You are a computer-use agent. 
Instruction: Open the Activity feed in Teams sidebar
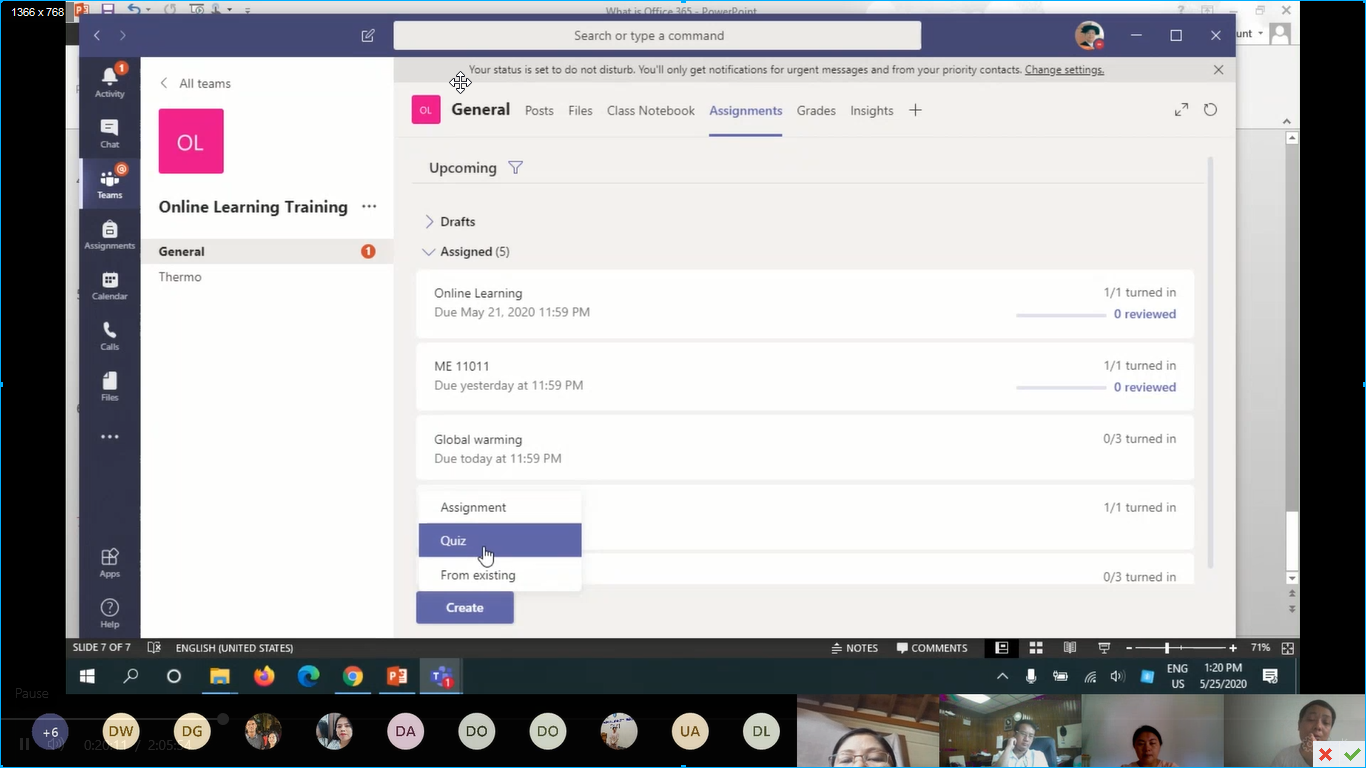(x=110, y=82)
